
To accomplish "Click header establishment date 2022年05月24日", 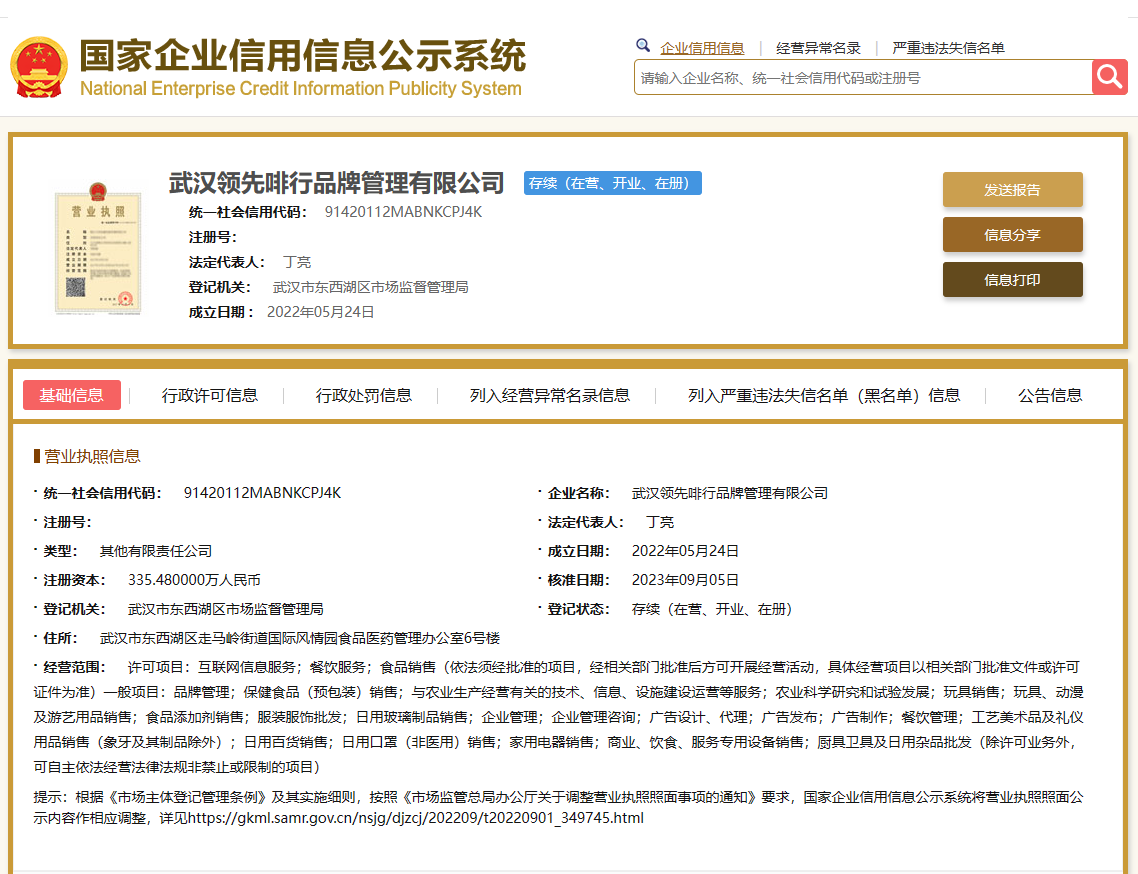I will pos(320,312).
